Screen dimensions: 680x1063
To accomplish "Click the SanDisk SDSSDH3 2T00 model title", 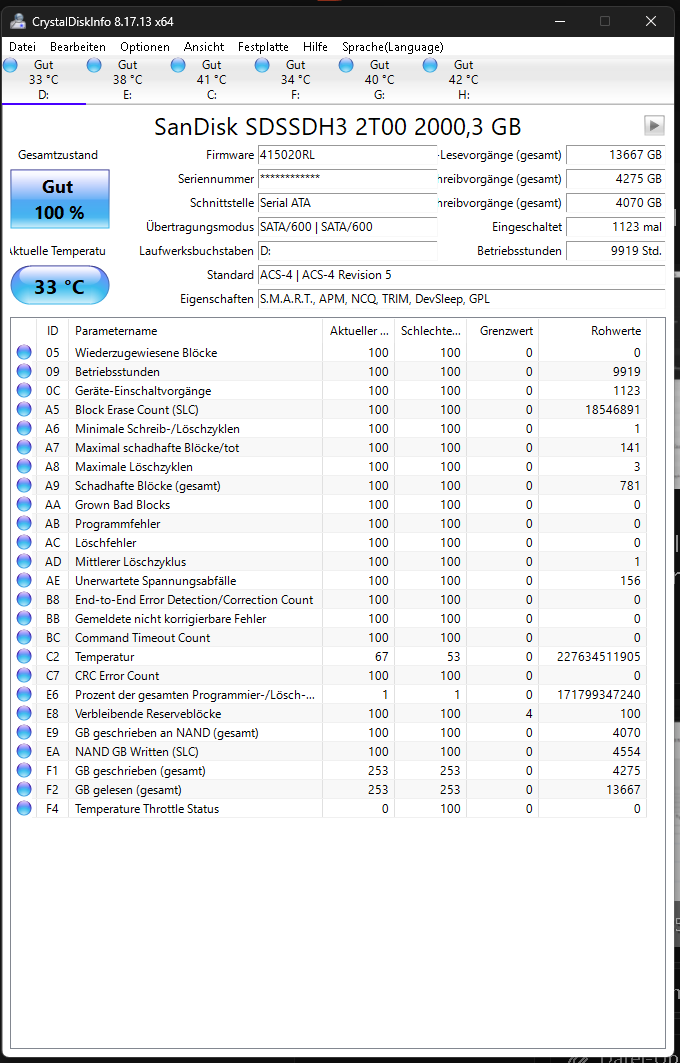I will (x=338, y=126).
